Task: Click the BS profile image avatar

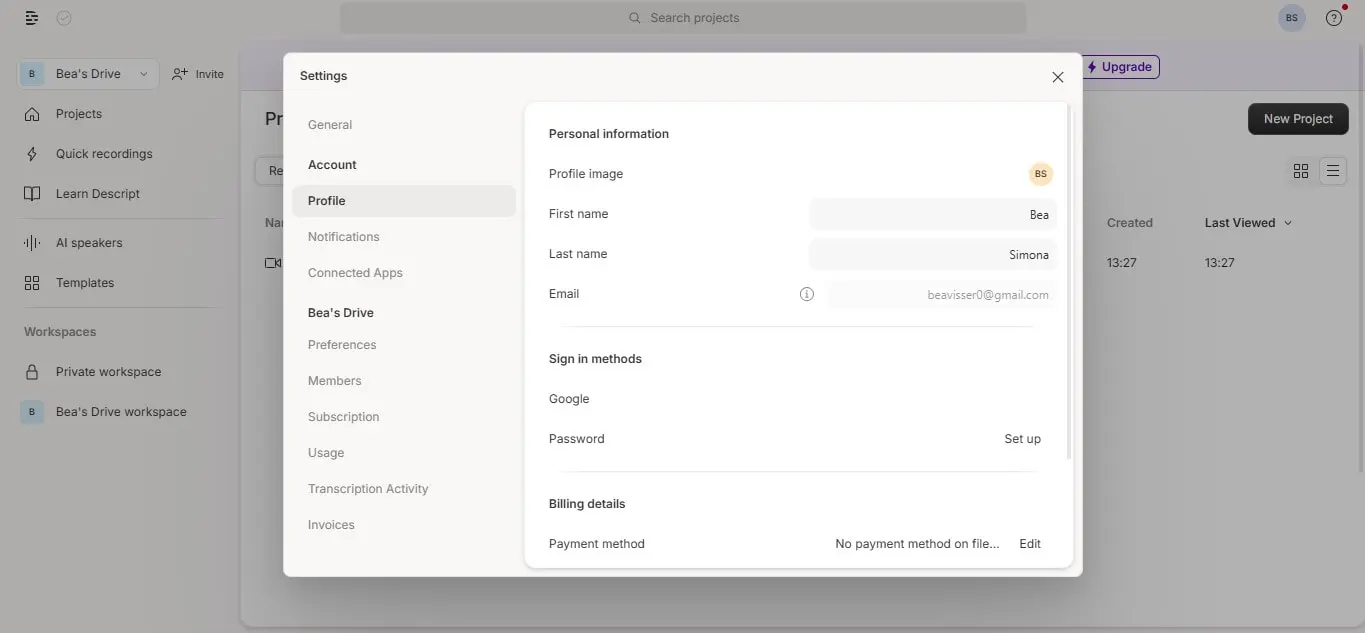Action: (x=1041, y=174)
